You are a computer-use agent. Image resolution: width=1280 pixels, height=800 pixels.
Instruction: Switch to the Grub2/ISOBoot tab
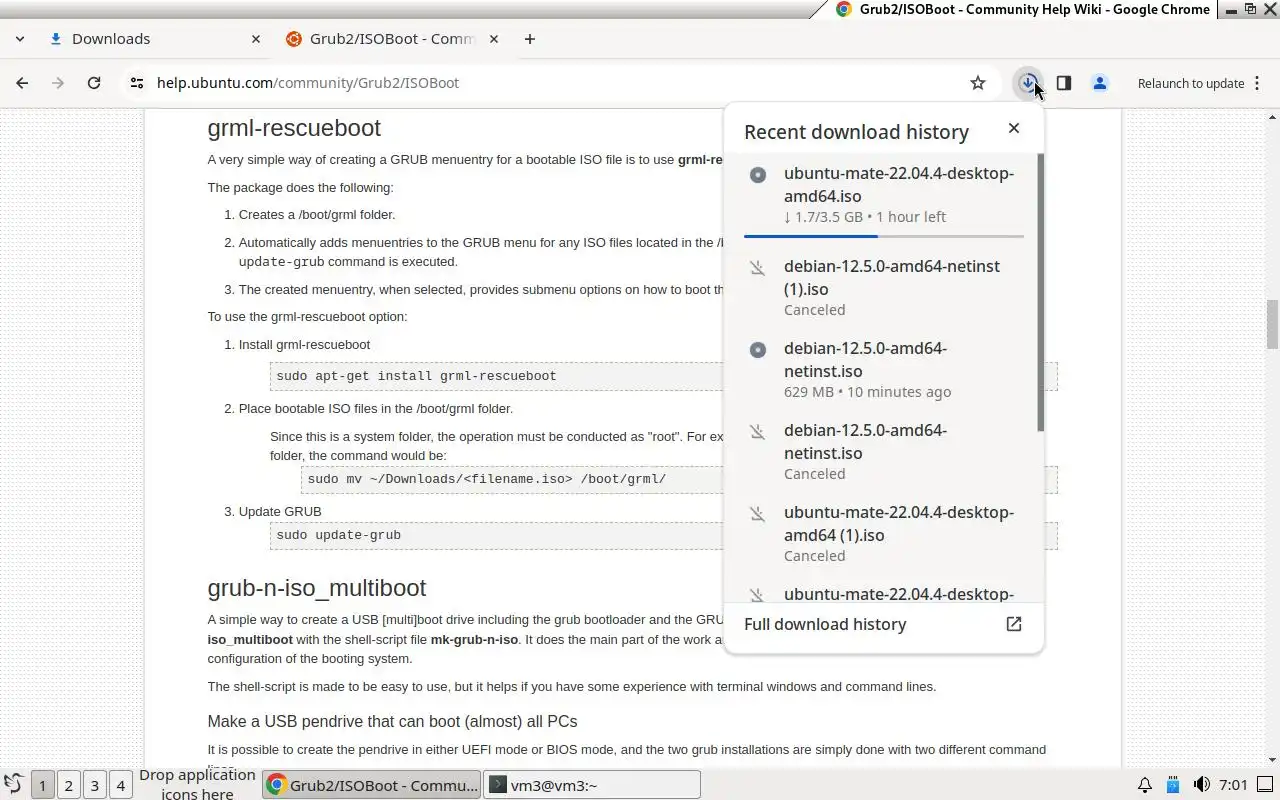pos(392,39)
